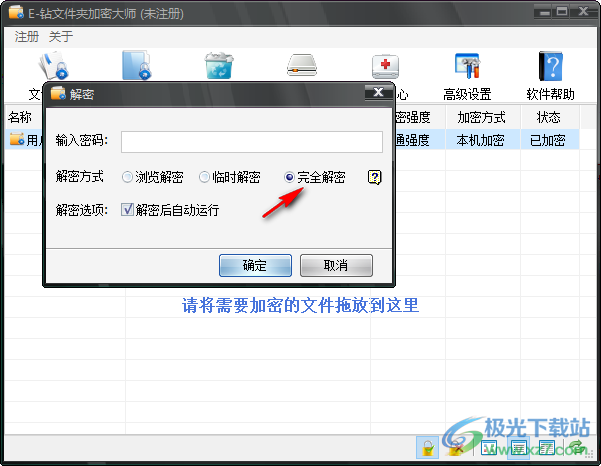Open the 关于 menu

(x=61, y=37)
